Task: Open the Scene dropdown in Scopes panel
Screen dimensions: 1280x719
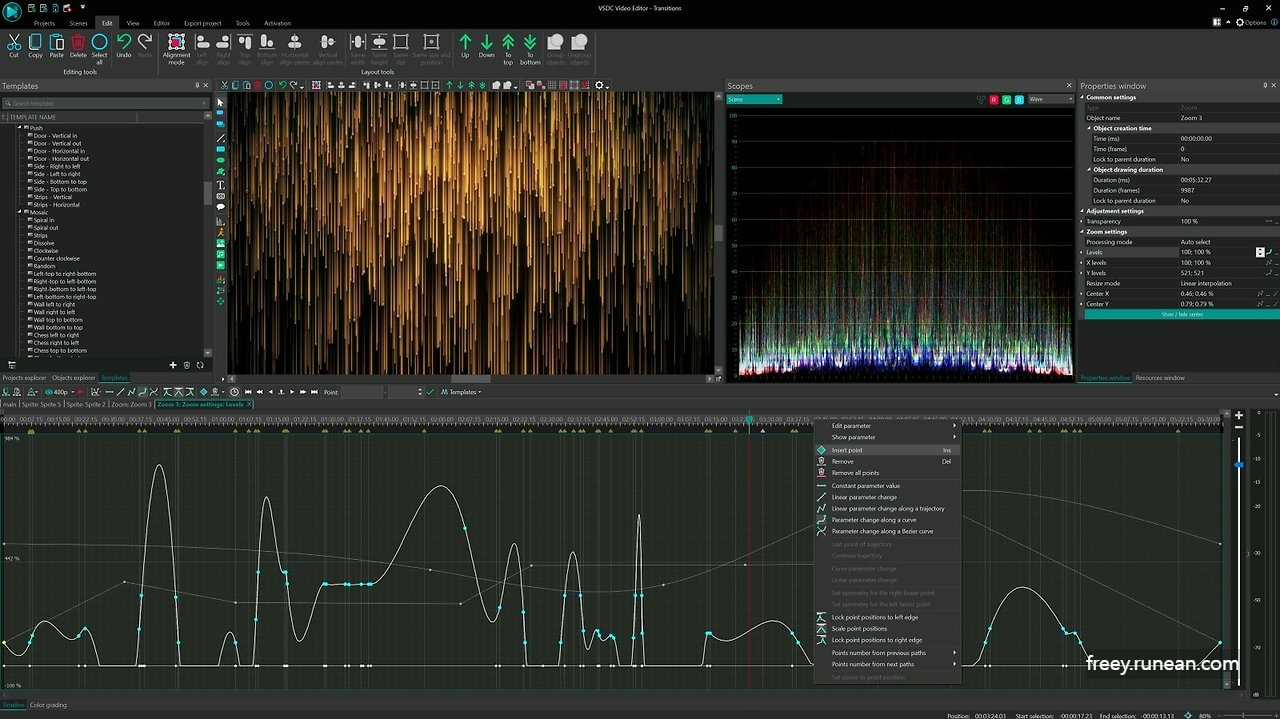Action: [752, 99]
